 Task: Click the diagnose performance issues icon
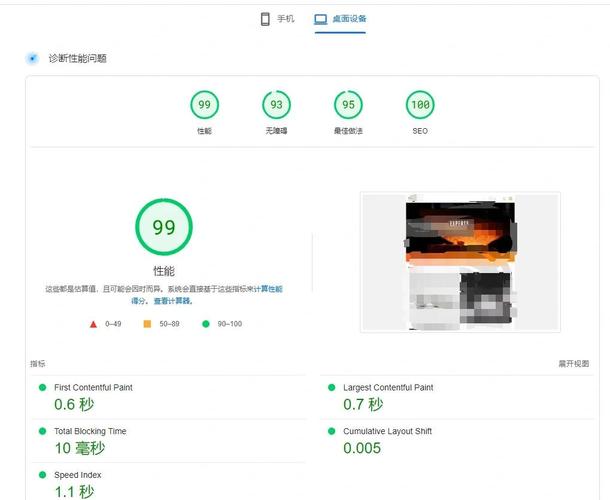[x=33, y=59]
